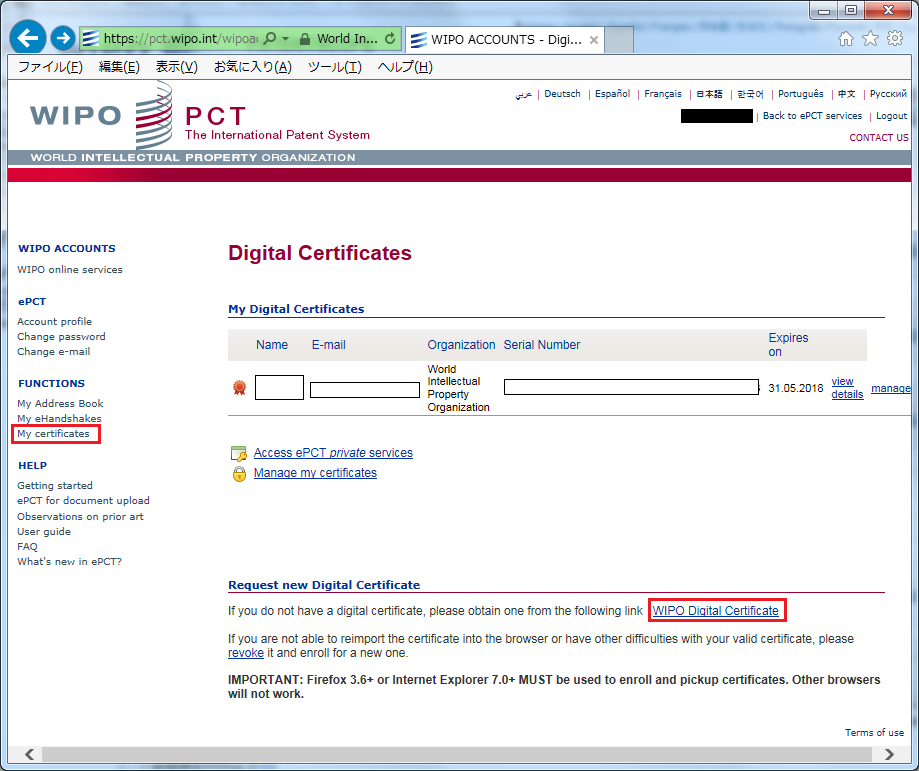
Task: Open browser settings gear icon
Action: [x=895, y=39]
